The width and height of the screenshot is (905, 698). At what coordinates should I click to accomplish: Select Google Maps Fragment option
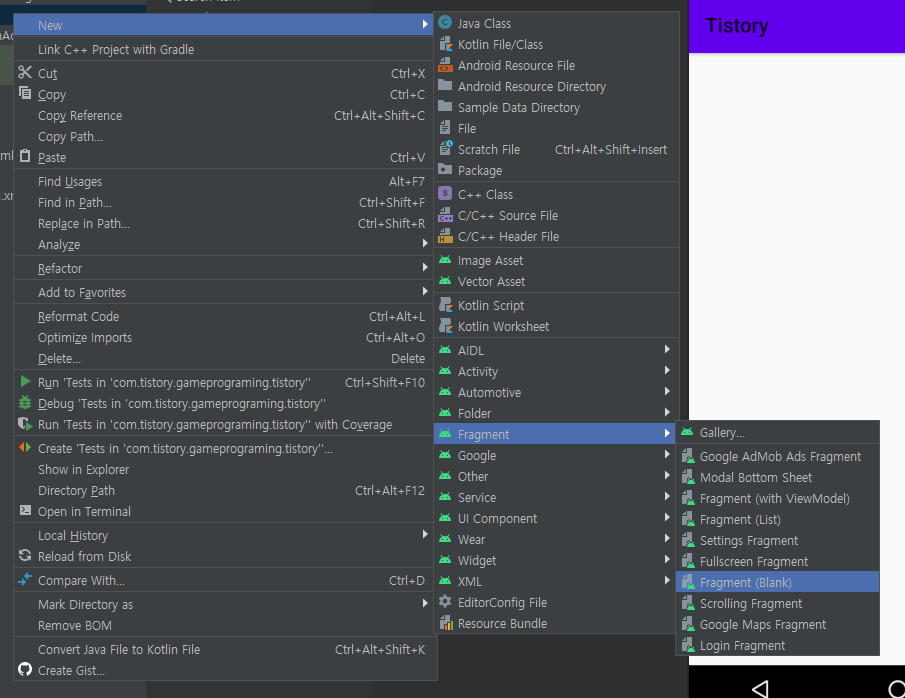(x=777, y=624)
